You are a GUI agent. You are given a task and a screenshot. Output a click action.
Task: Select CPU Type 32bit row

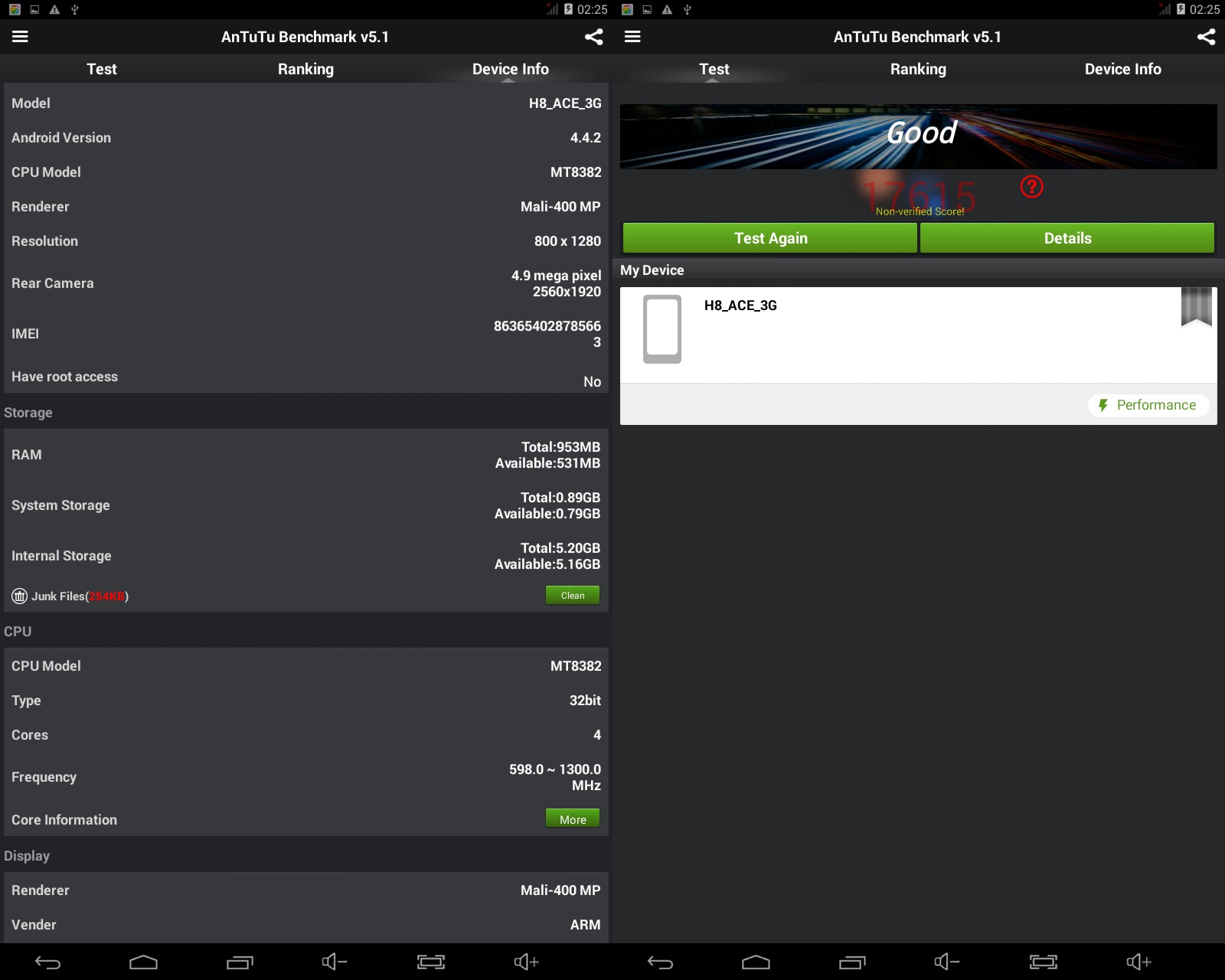[x=306, y=701]
